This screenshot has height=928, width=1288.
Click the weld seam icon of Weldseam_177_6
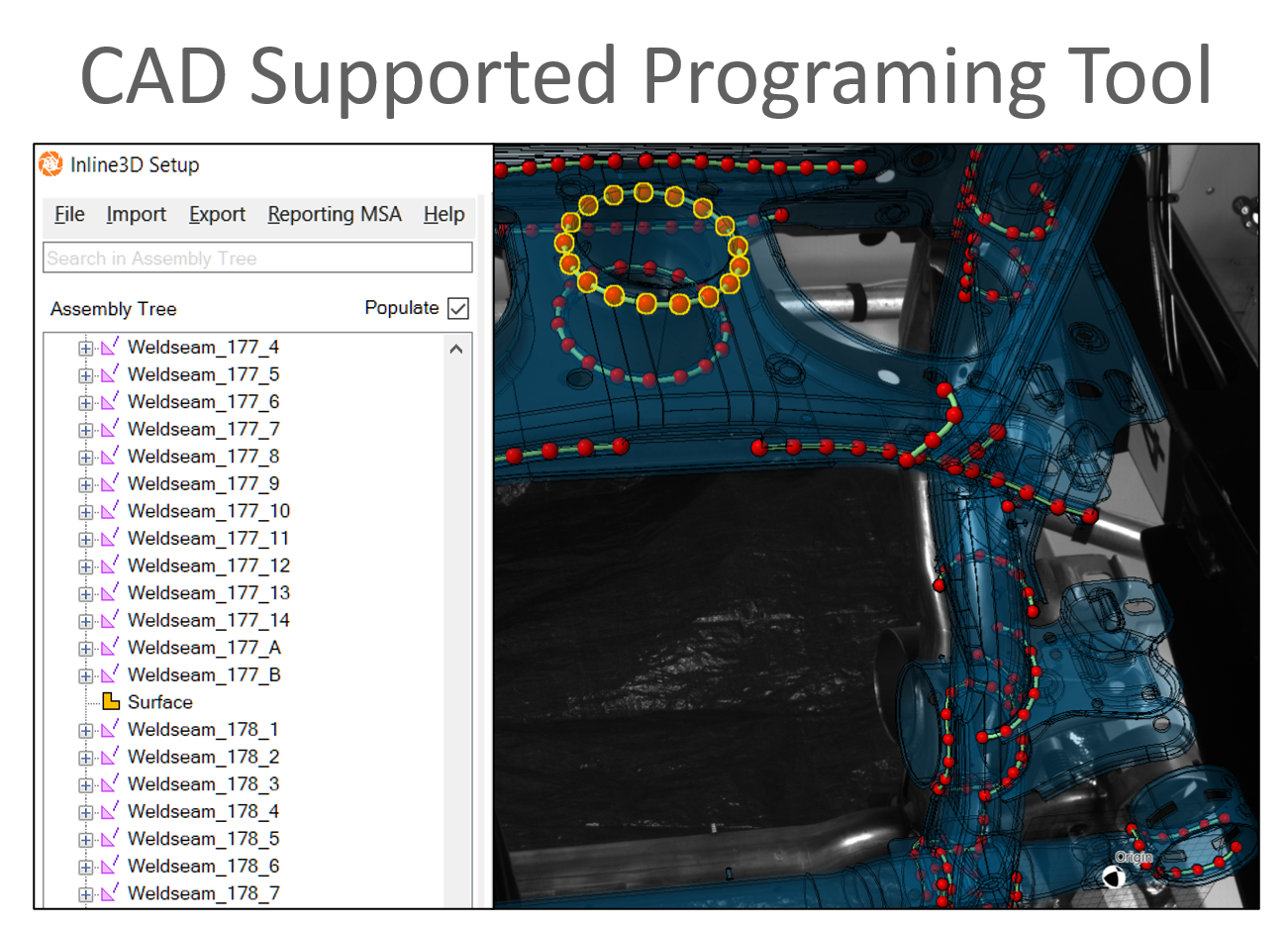pos(110,400)
